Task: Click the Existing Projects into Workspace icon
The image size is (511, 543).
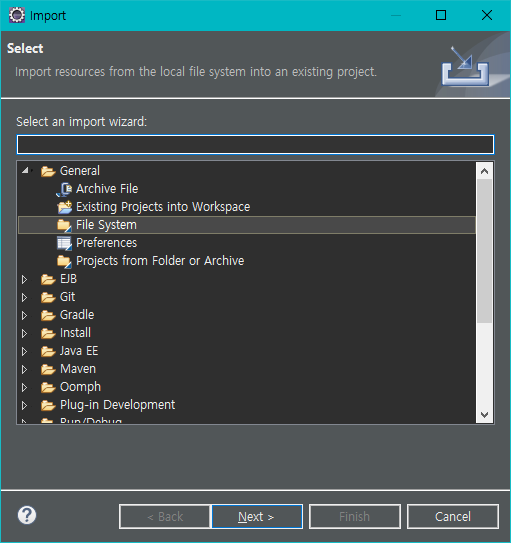Action: click(64, 207)
